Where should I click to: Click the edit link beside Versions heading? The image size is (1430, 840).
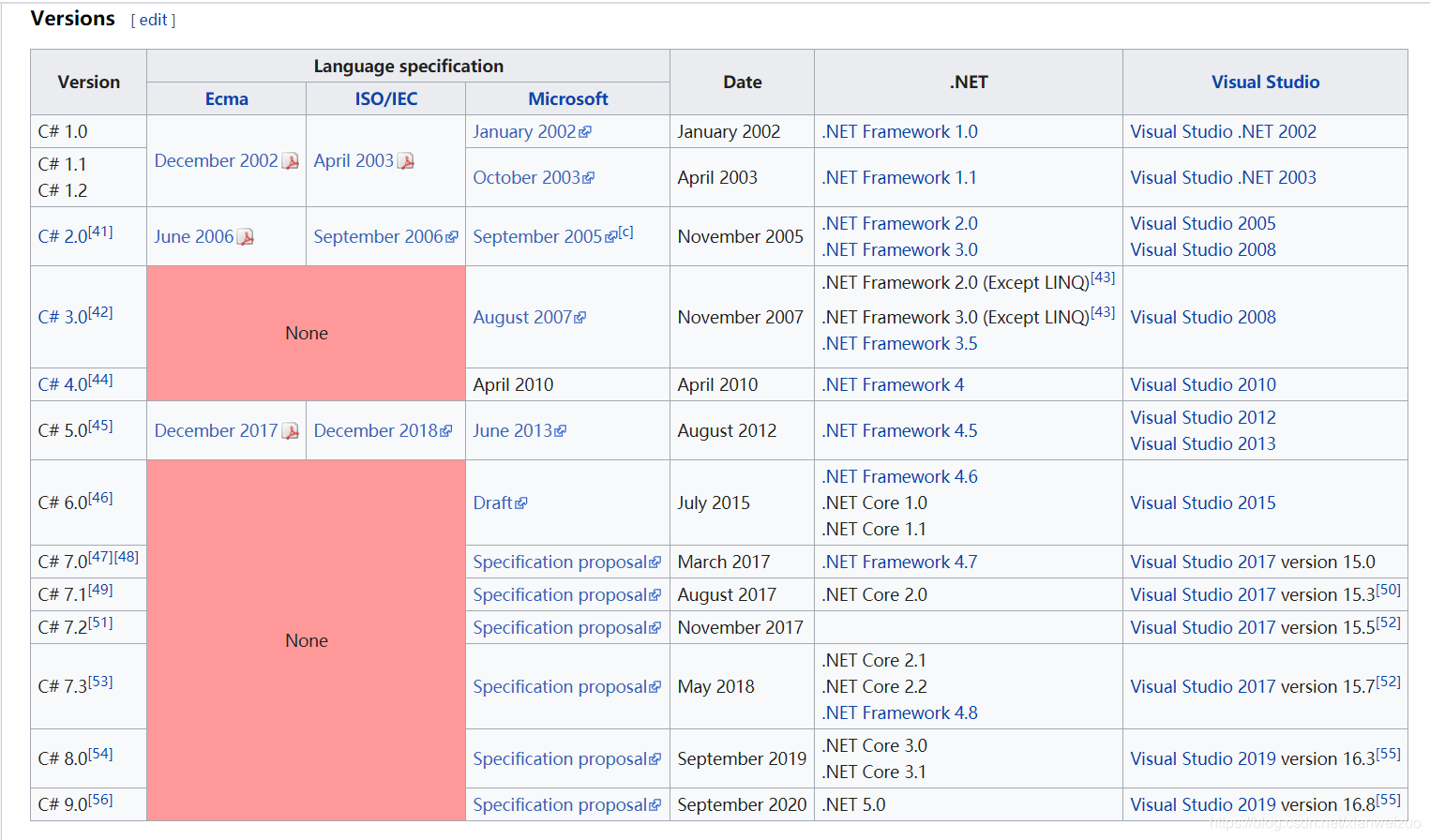click(x=153, y=20)
